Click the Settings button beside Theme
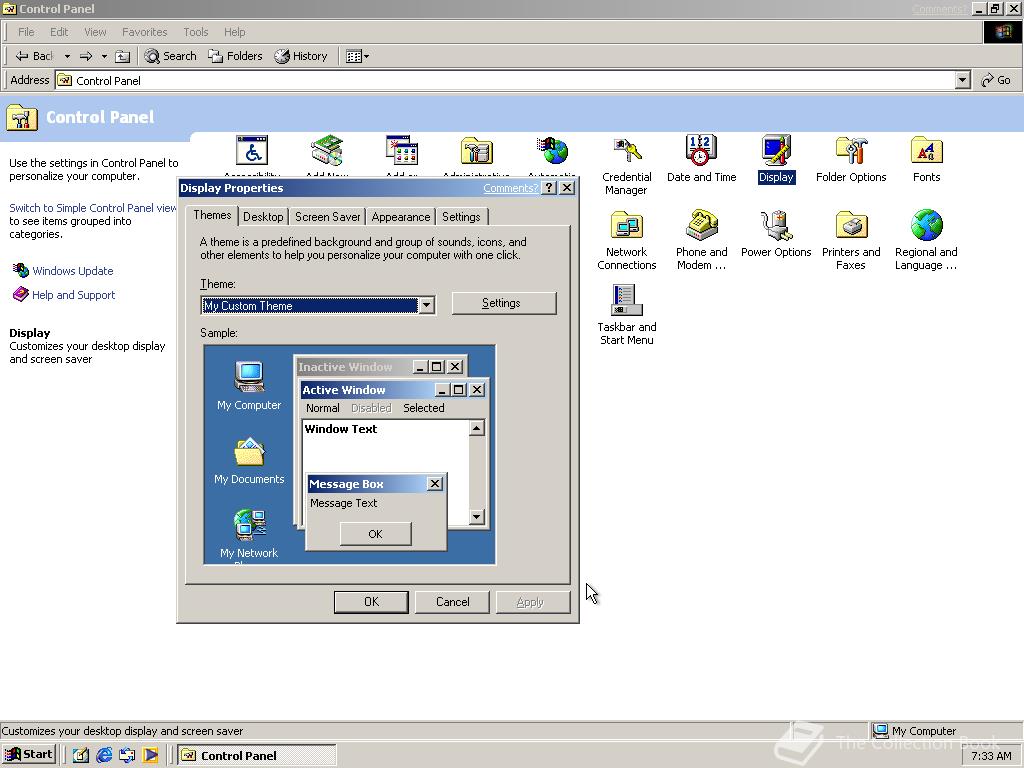The image size is (1024, 768). [x=504, y=303]
